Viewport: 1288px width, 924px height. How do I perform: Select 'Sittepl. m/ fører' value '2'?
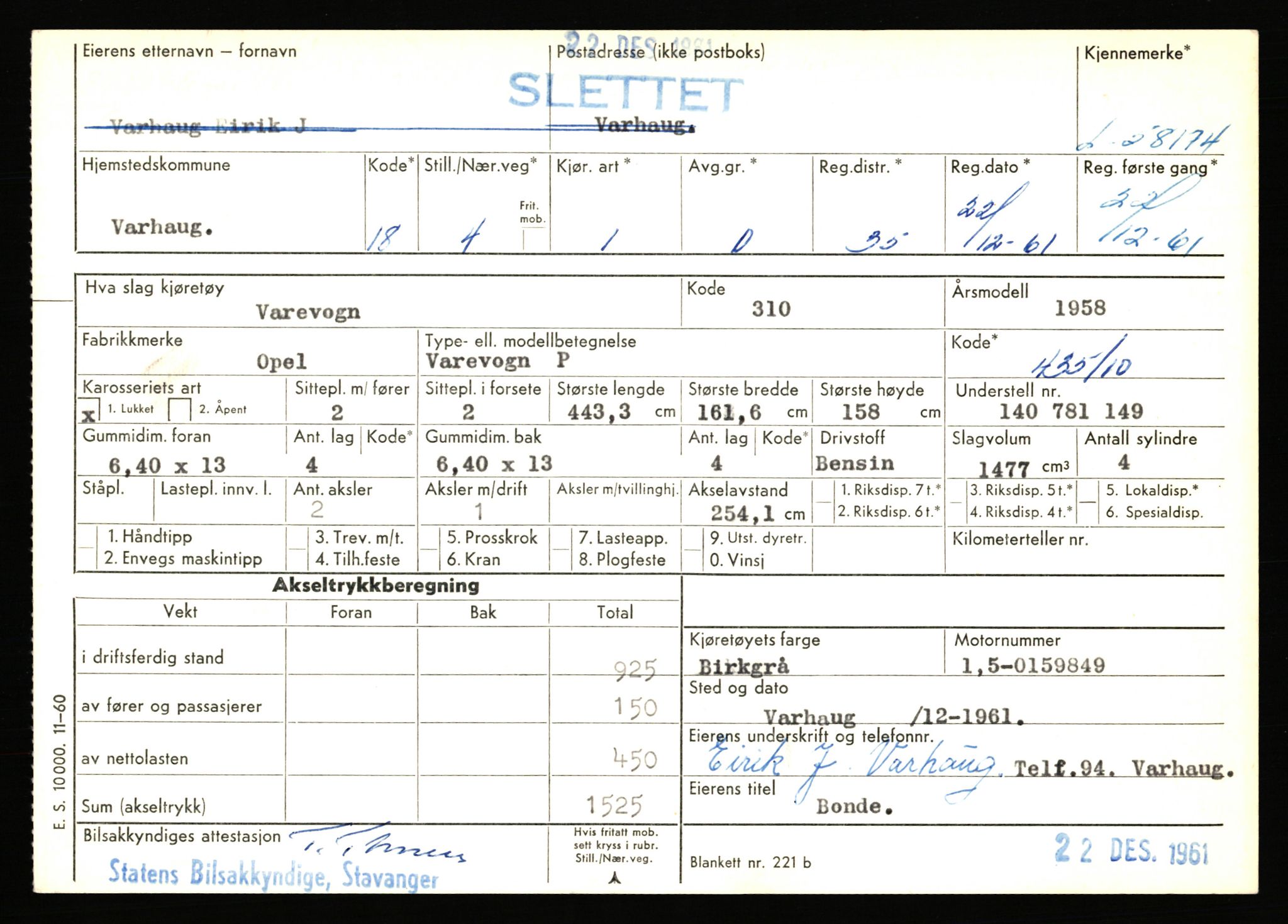pyautogui.click(x=337, y=413)
